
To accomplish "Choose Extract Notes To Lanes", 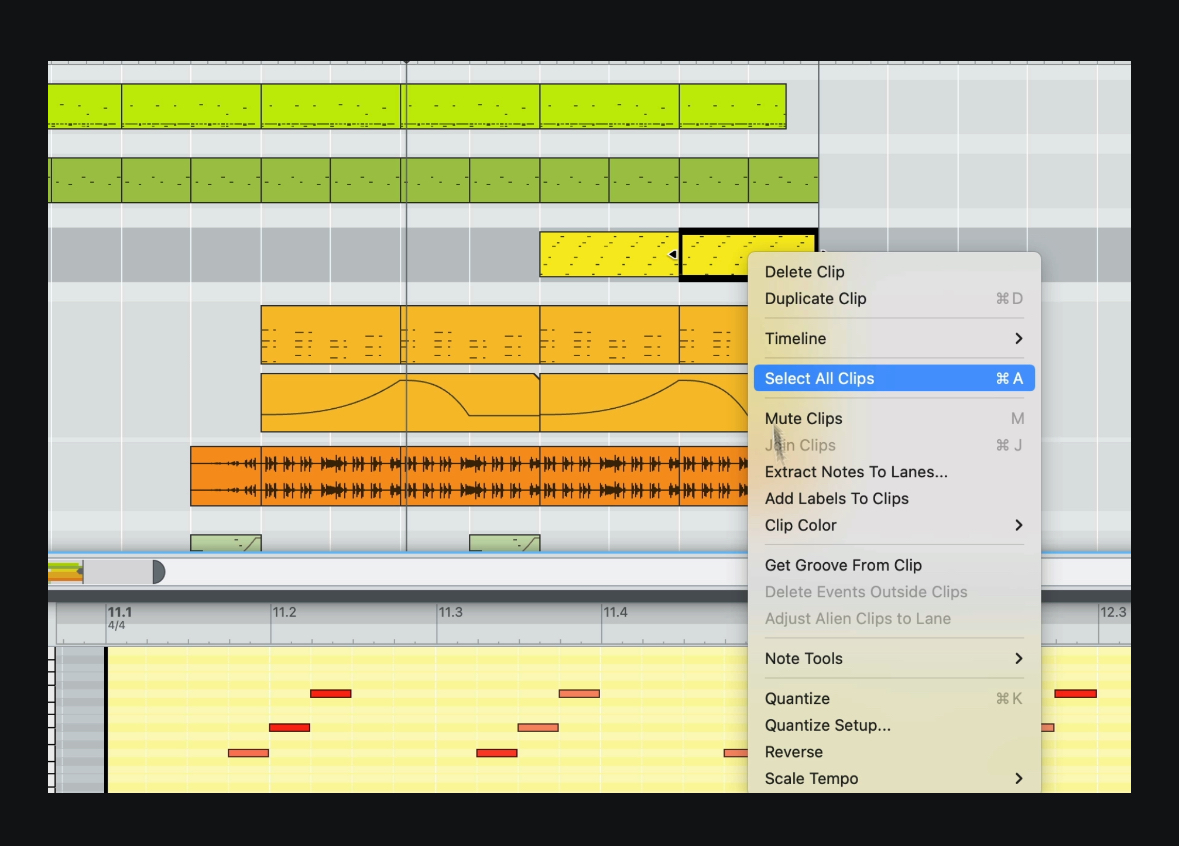I will pyautogui.click(x=894, y=472).
